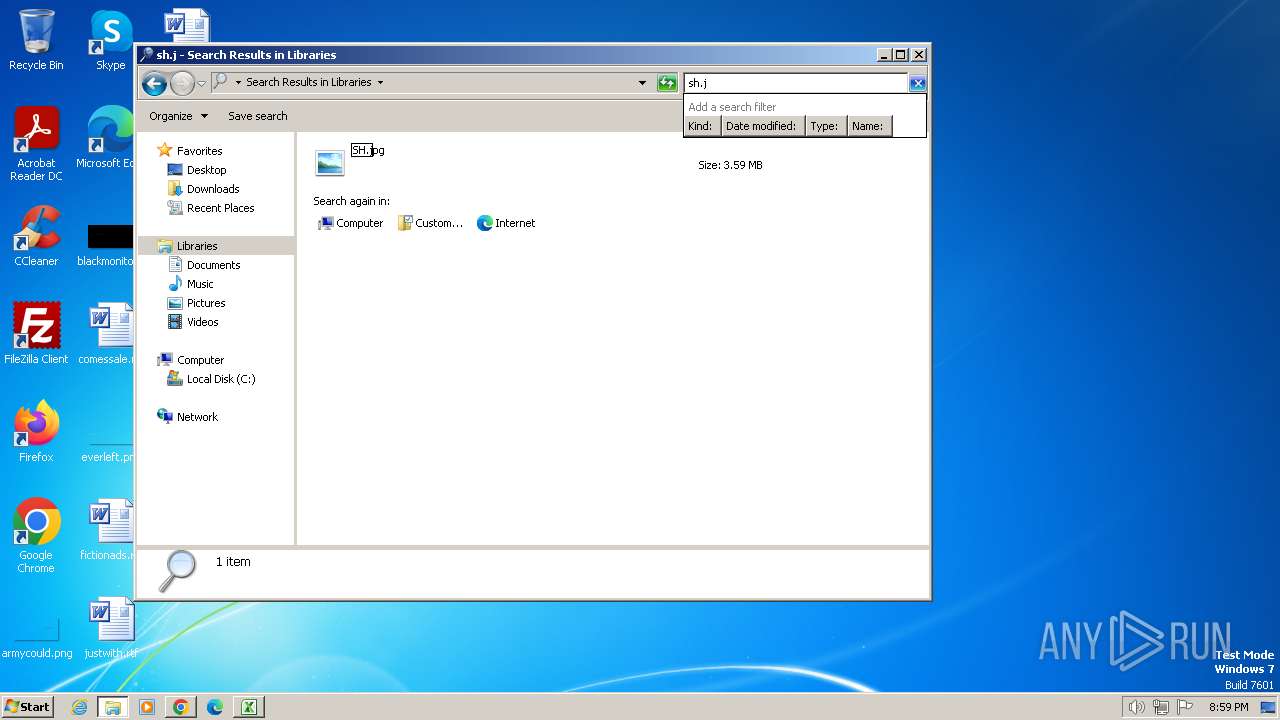Click Save search in the toolbar
The image size is (1280, 720).
(258, 116)
